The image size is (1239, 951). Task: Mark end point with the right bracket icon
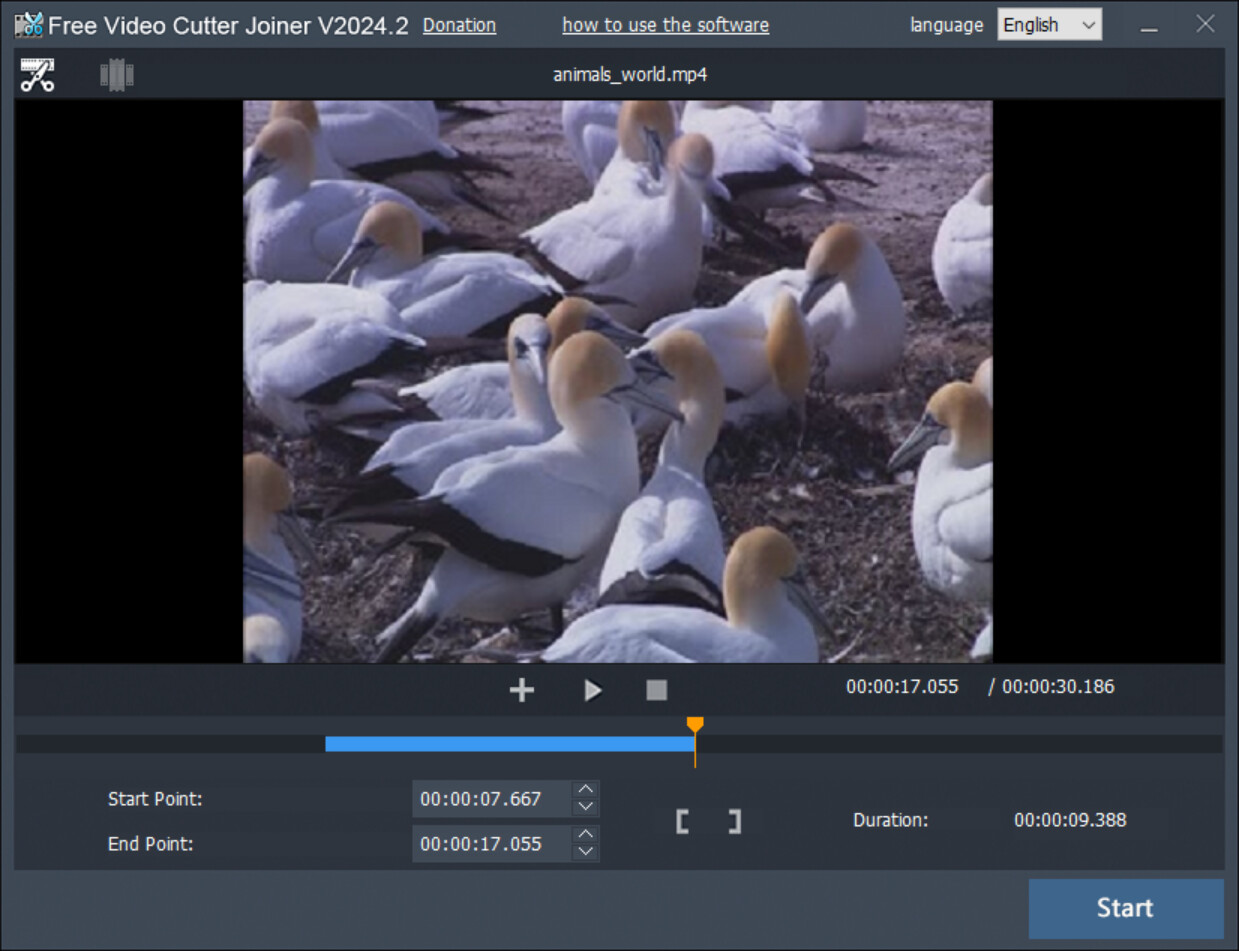point(735,820)
